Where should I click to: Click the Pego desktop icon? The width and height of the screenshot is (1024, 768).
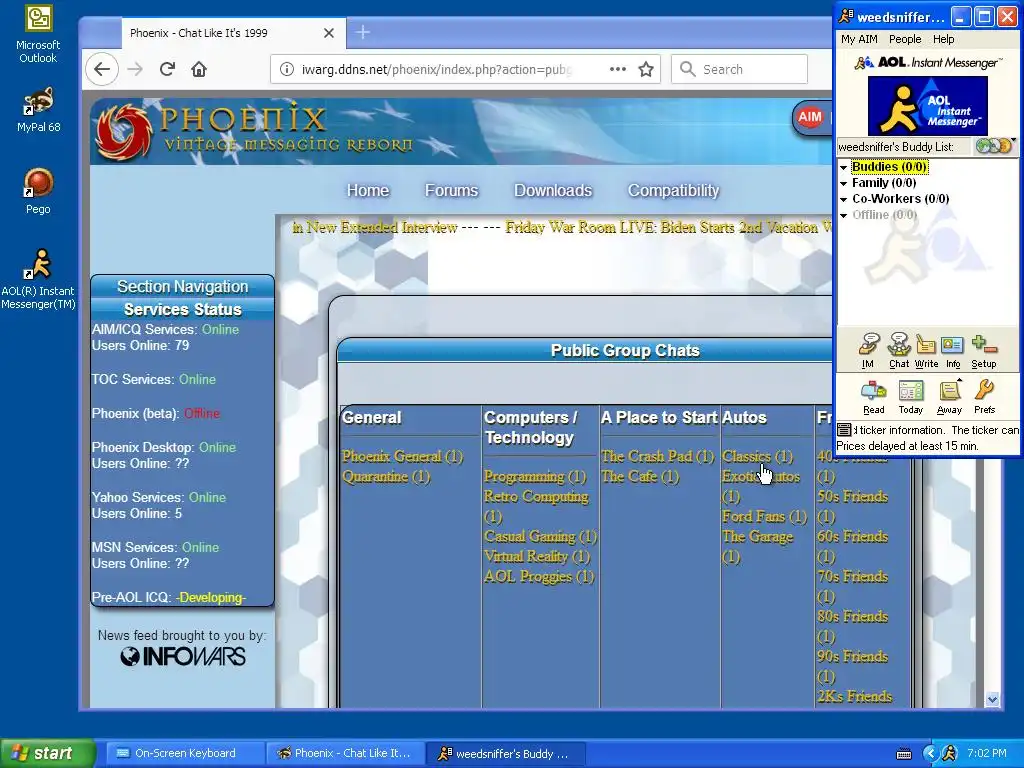pyautogui.click(x=38, y=191)
